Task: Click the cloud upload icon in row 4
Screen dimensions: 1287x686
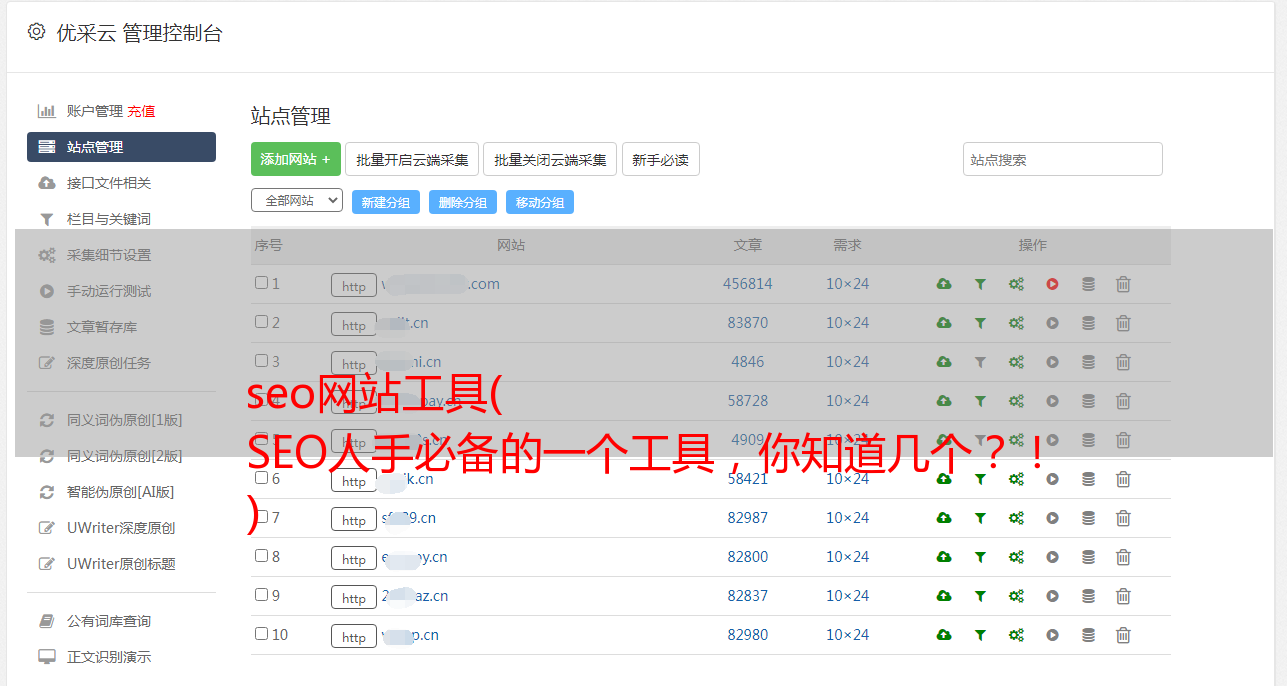Action: pyautogui.click(x=944, y=401)
